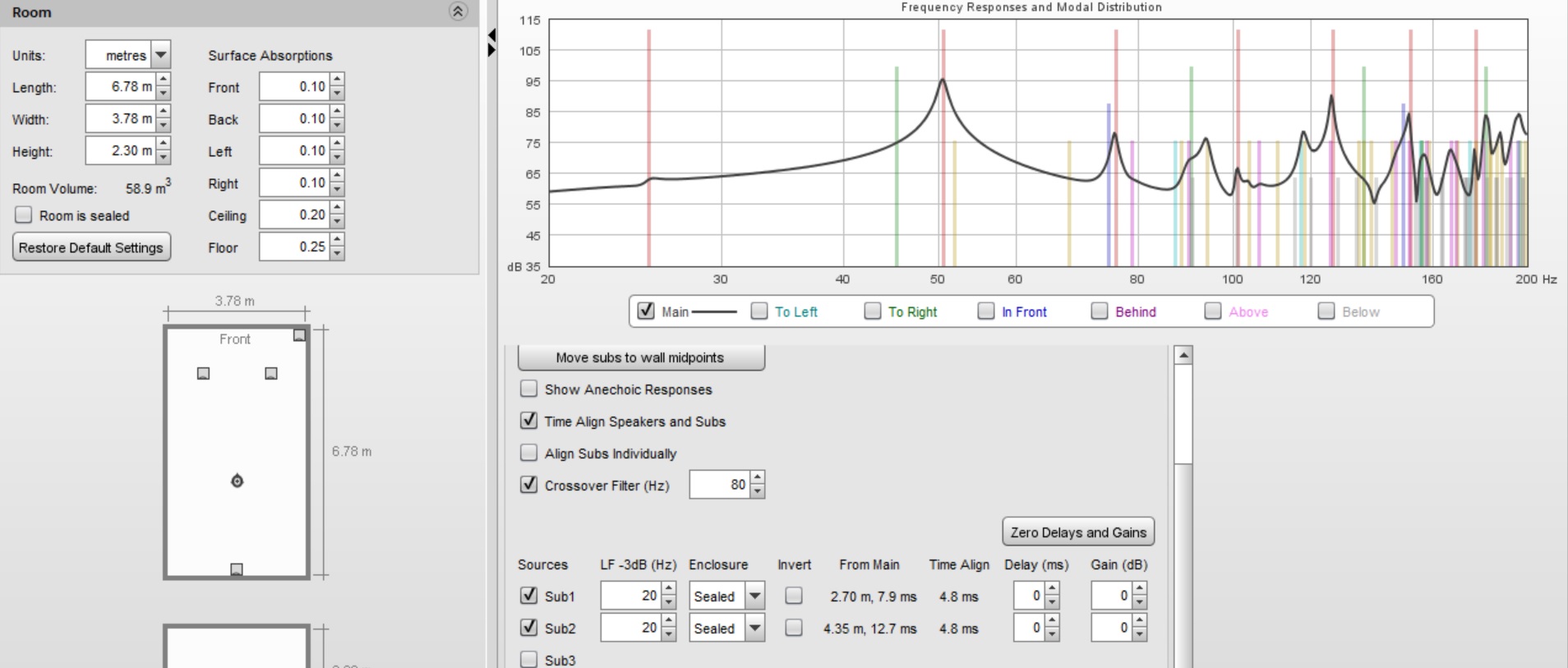Open Sub1 Enclosure dropdown
Screen dimensions: 1568x668
[754, 596]
